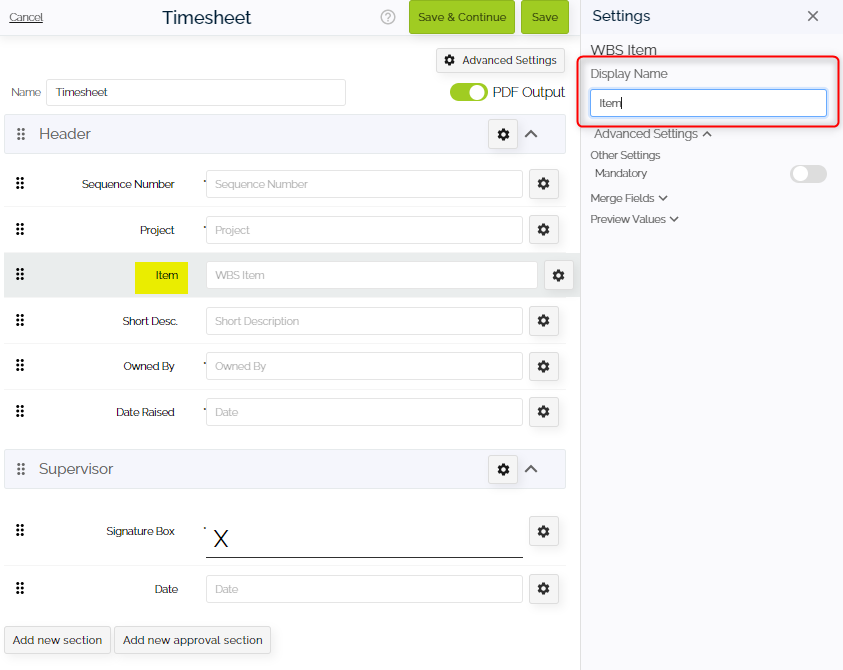This screenshot has height=670, width=843.
Task: Click the Owned By placeholder field
Action: pos(364,366)
